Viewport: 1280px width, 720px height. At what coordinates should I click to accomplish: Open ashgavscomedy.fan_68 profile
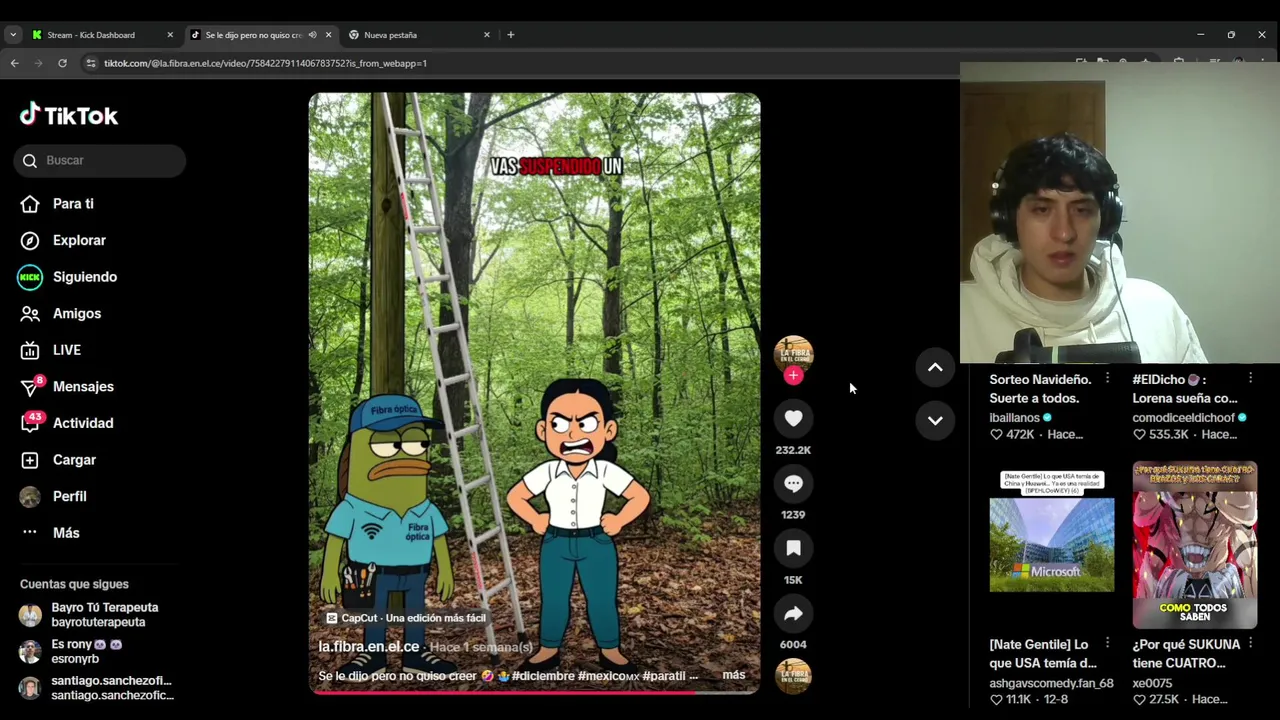(x=1051, y=683)
